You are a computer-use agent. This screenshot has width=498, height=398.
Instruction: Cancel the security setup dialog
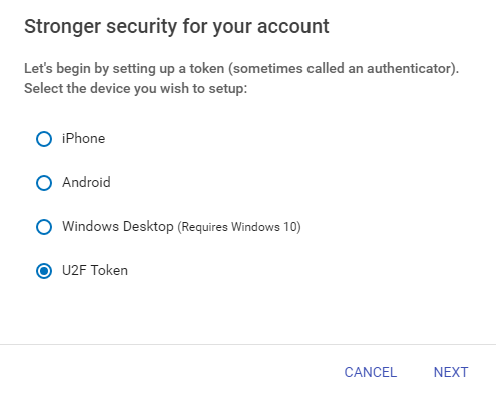371,372
